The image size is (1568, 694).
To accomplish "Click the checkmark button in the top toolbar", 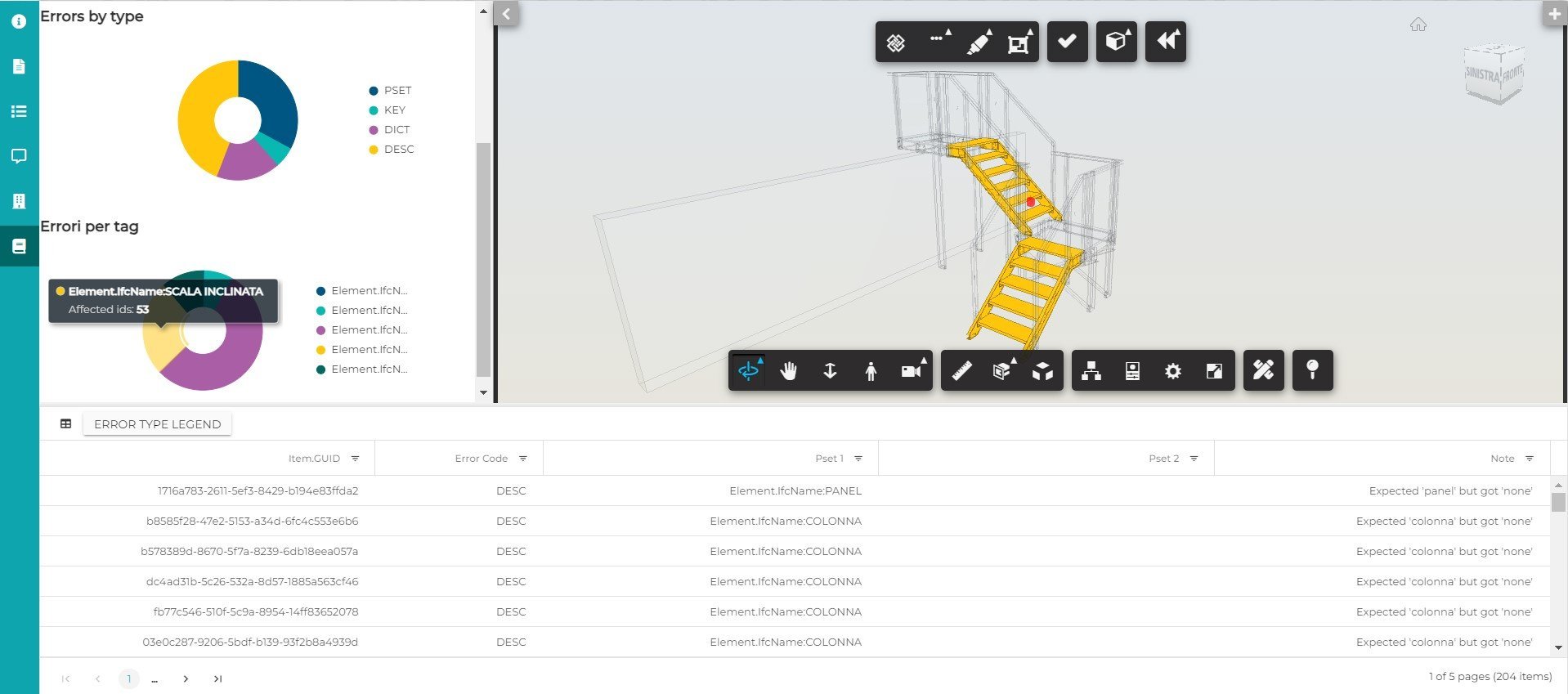I will [1067, 41].
